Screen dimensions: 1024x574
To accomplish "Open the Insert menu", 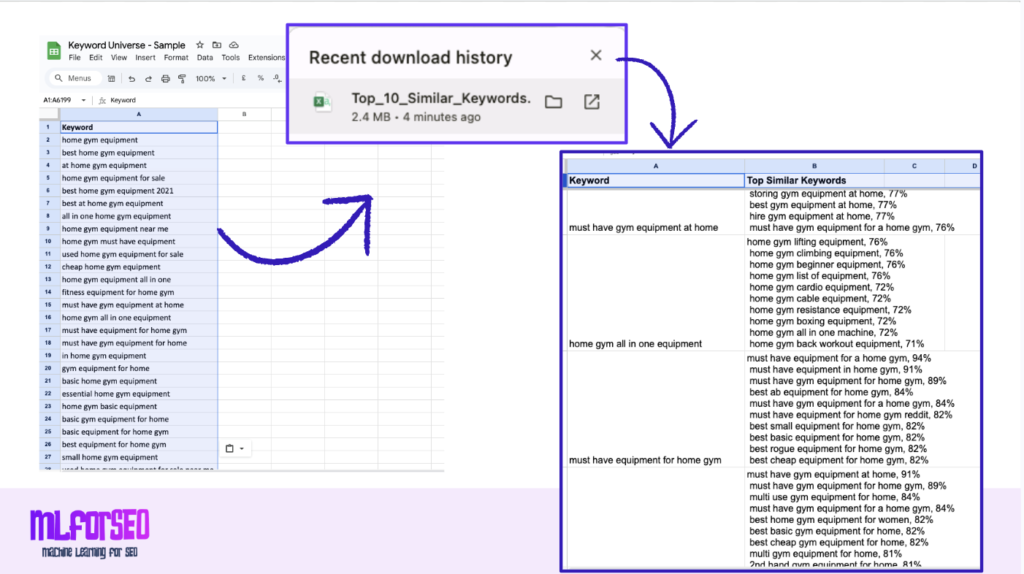I will pyautogui.click(x=145, y=57).
